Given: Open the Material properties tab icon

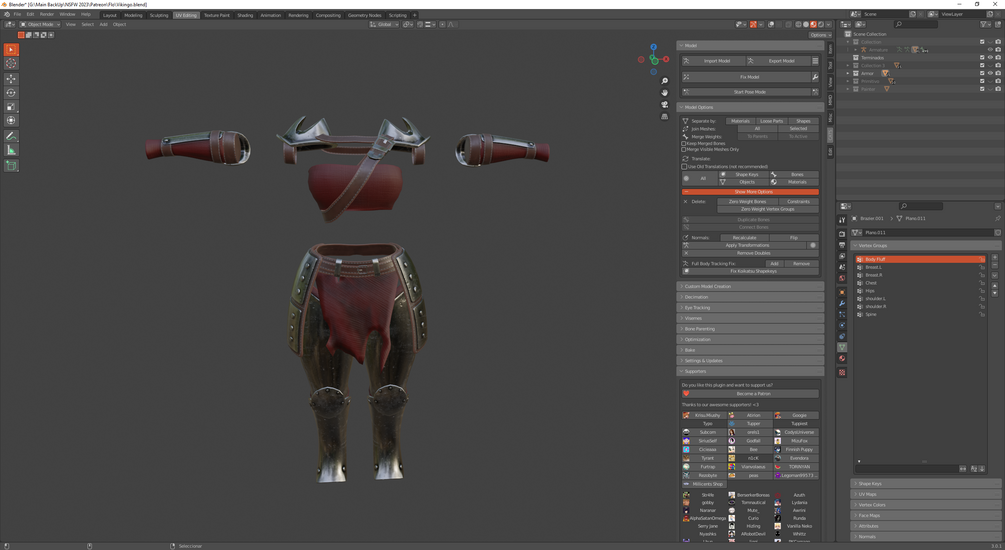Looking at the screenshot, I should [x=842, y=358].
